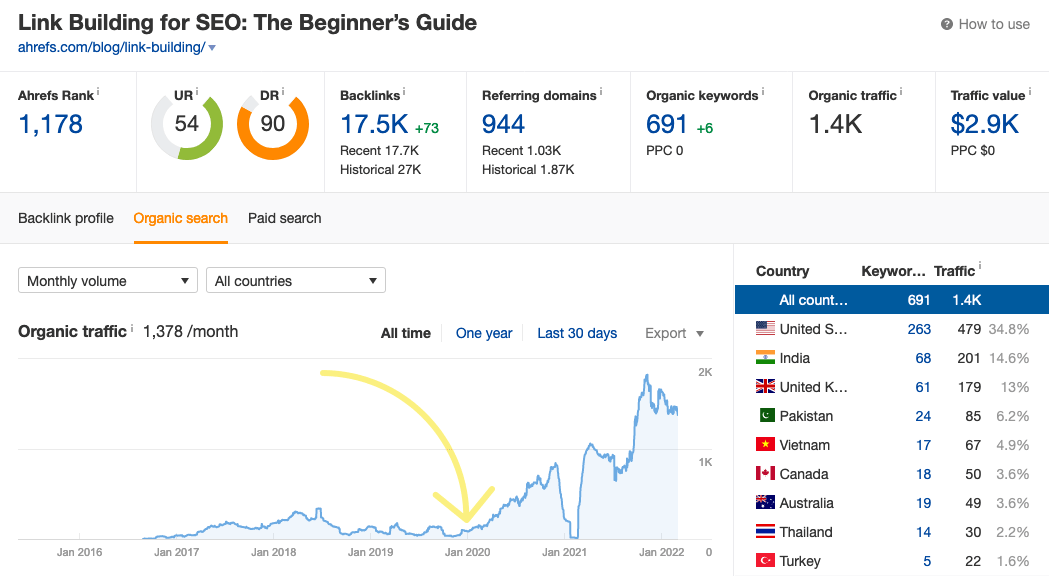Click the India flag icon
The width and height of the screenshot is (1049, 576).
[x=764, y=358]
